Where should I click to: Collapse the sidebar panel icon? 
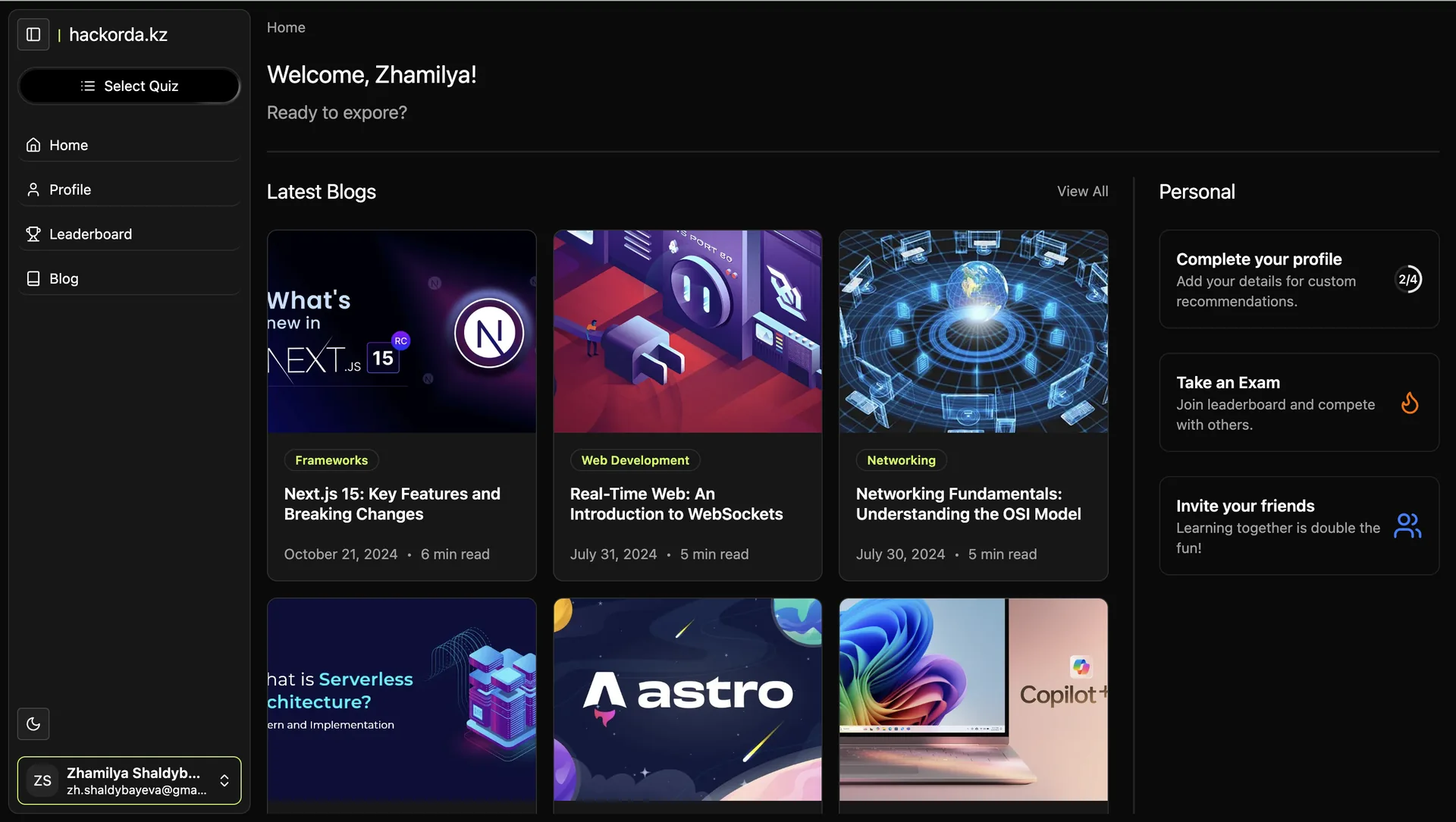[x=33, y=35]
